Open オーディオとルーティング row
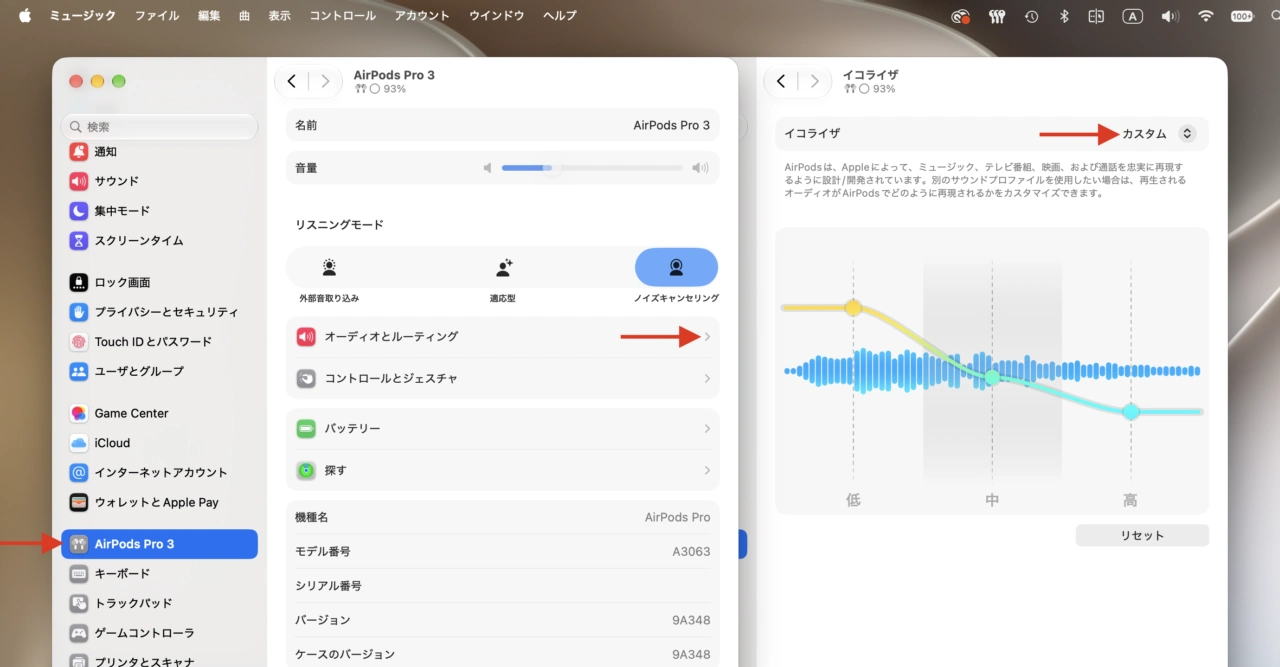The height and width of the screenshot is (667, 1280). pos(503,337)
